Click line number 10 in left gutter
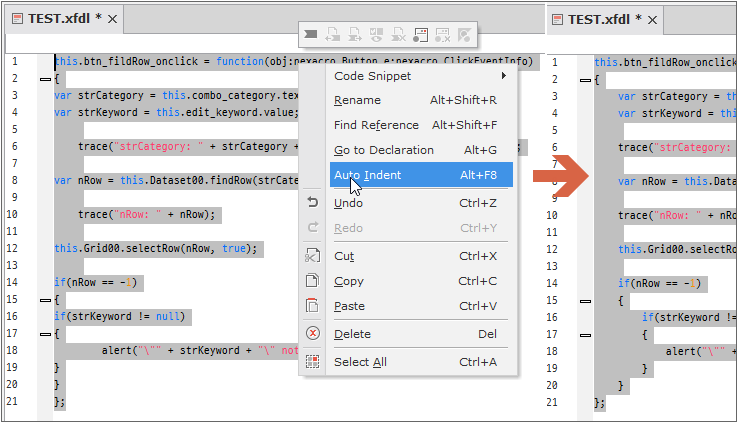The image size is (737, 422). pyautogui.click(x=14, y=214)
